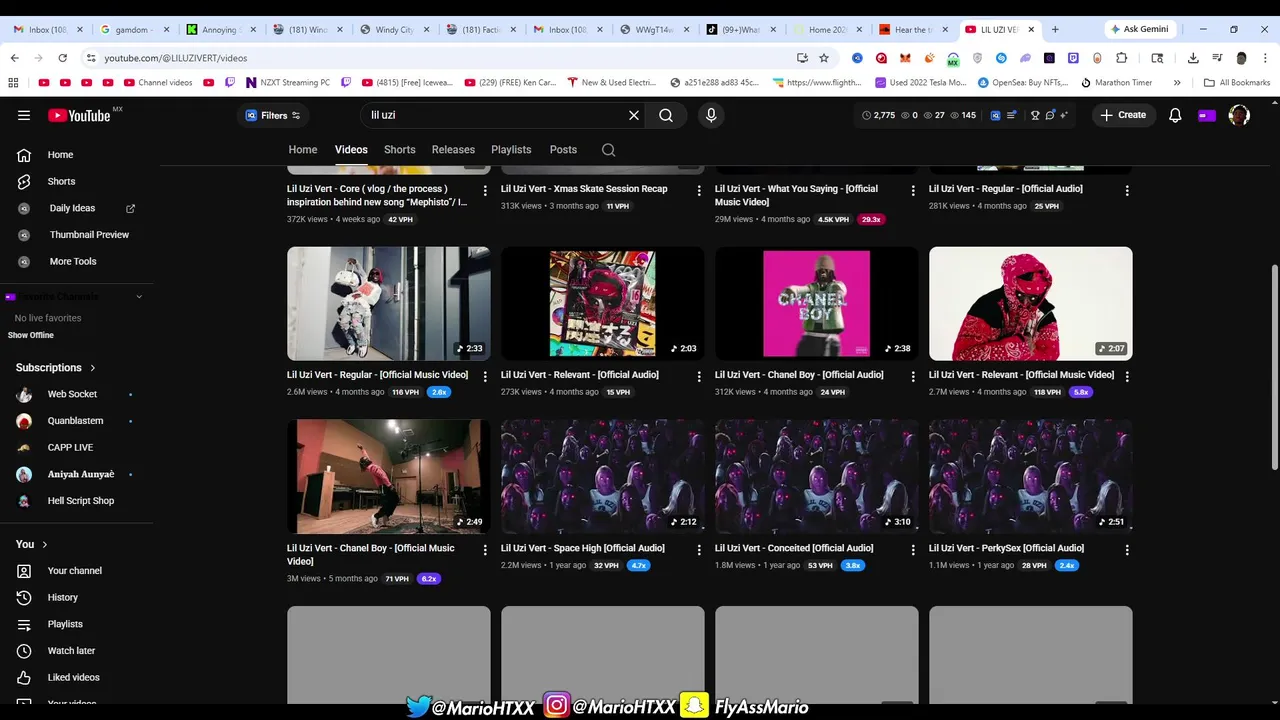Viewport: 1280px width, 720px height.
Task: Open the Quanblastem channel
Action: coord(77,421)
